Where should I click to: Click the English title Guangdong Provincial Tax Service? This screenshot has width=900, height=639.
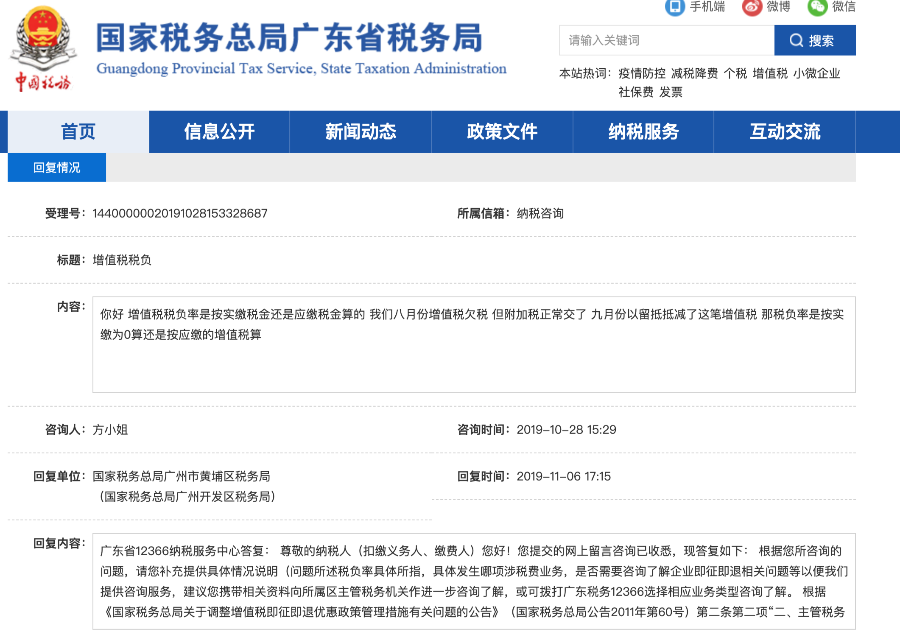(301, 68)
